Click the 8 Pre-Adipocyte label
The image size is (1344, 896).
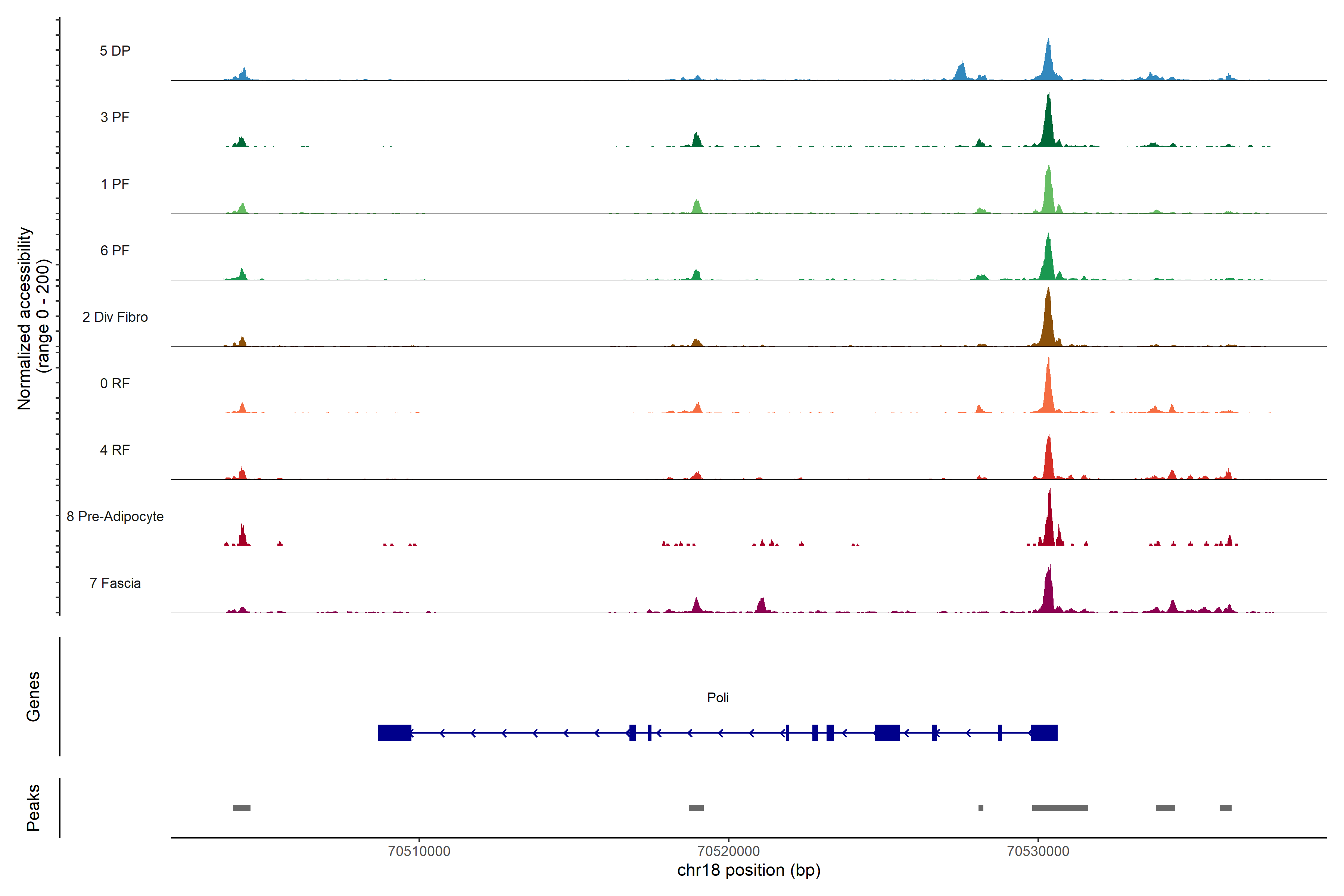[x=115, y=517]
